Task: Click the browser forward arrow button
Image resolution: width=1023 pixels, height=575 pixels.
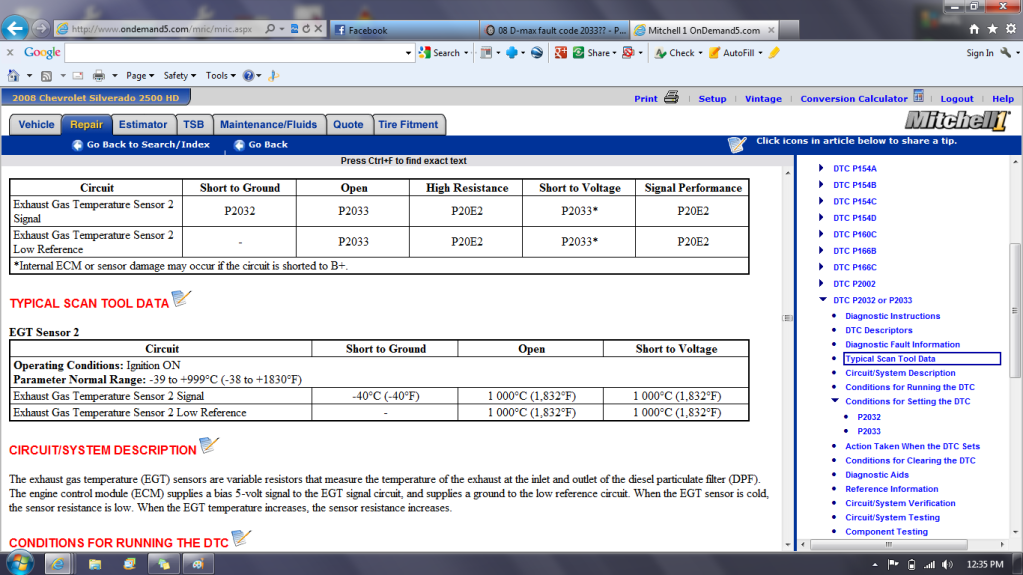Action: point(40,29)
